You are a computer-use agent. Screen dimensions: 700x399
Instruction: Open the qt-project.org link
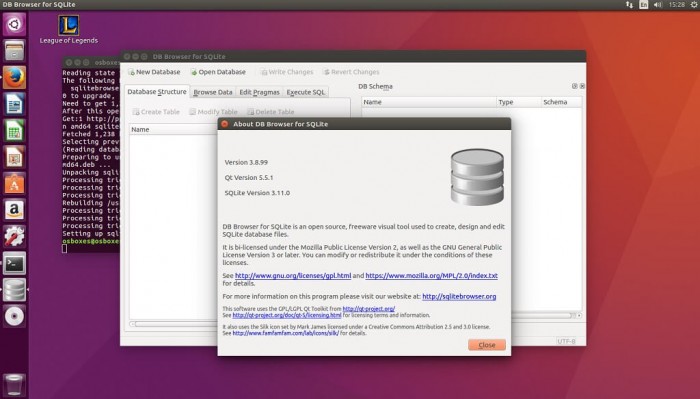pyautogui.click(x=368, y=309)
